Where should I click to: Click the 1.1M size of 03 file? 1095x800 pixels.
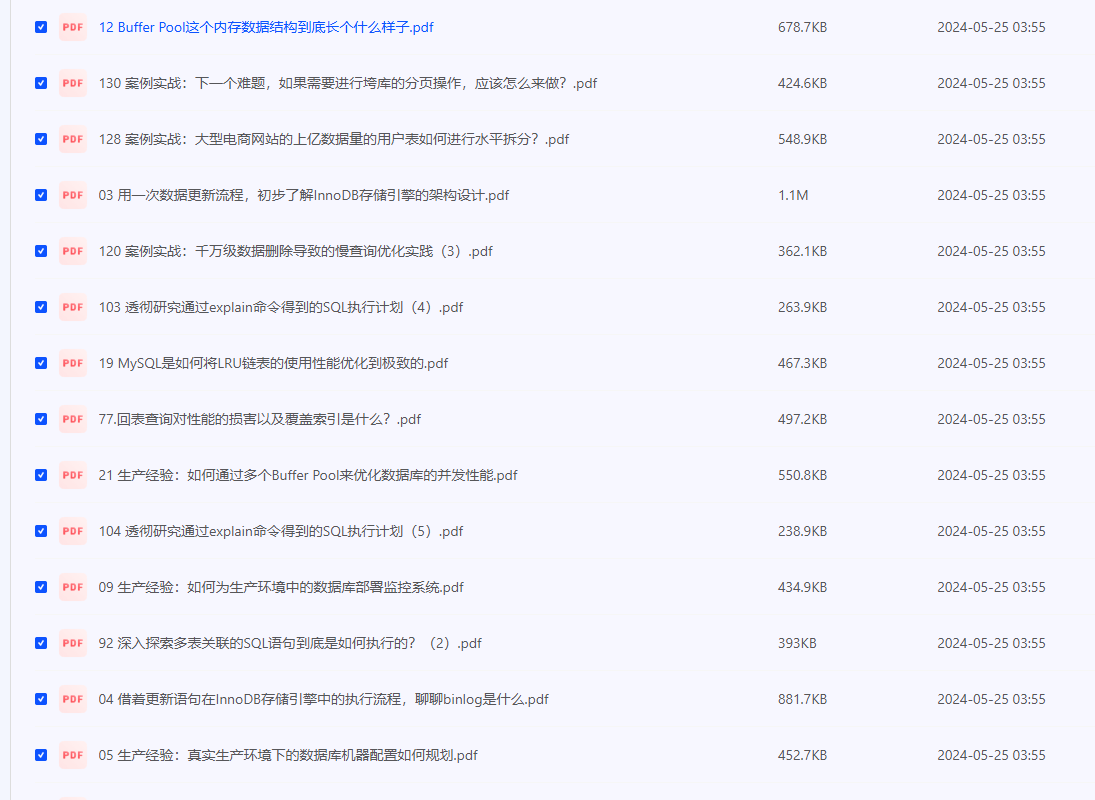[793, 196]
